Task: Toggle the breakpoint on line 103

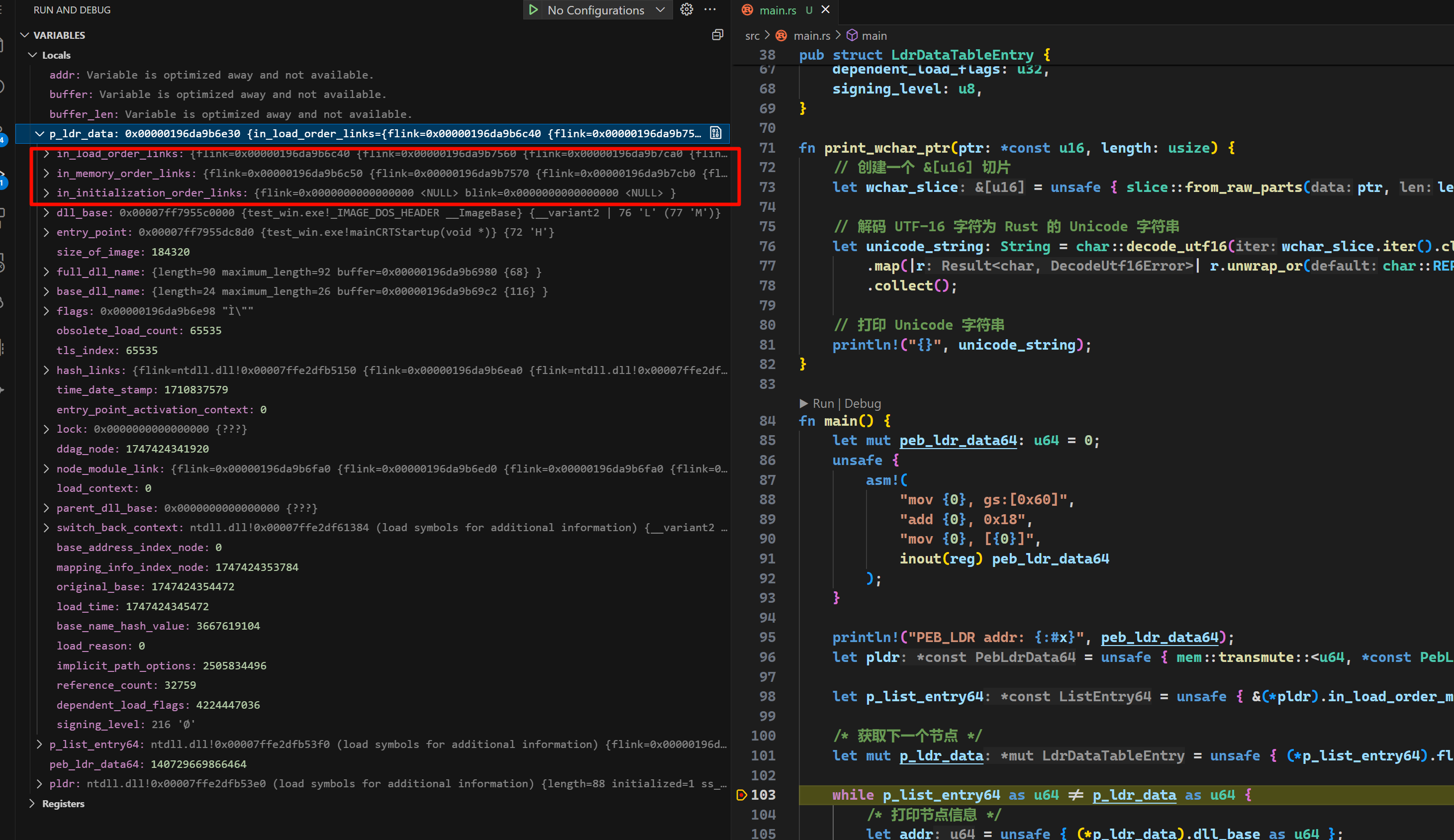Action: (x=742, y=795)
